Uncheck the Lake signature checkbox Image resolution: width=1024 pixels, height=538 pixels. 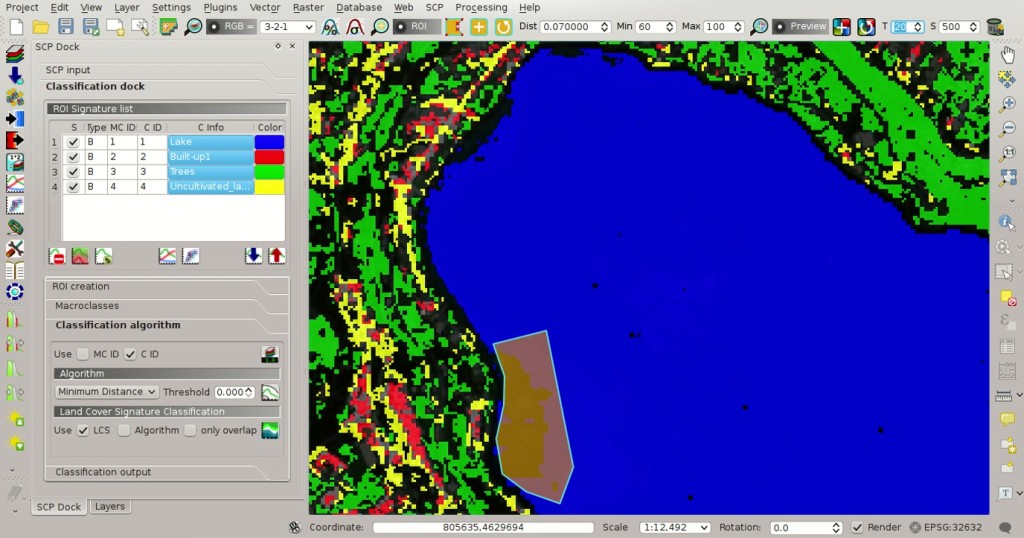pyautogui.click(x=73, y=142)
